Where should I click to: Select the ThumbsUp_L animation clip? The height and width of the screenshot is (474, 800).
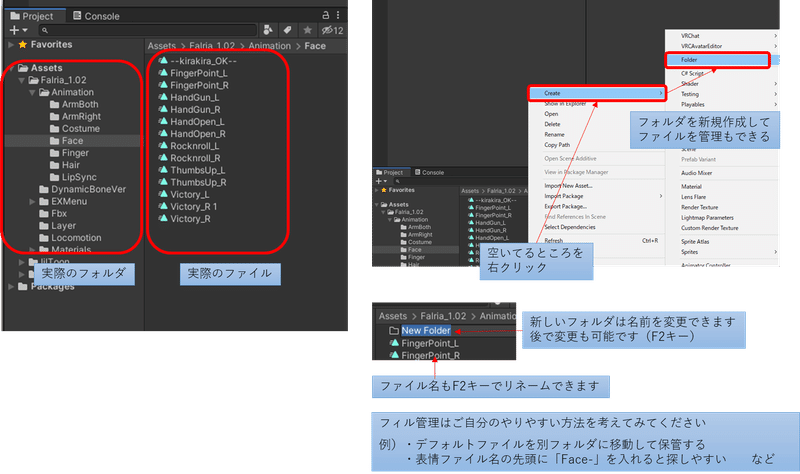click(x=192, y=170)
